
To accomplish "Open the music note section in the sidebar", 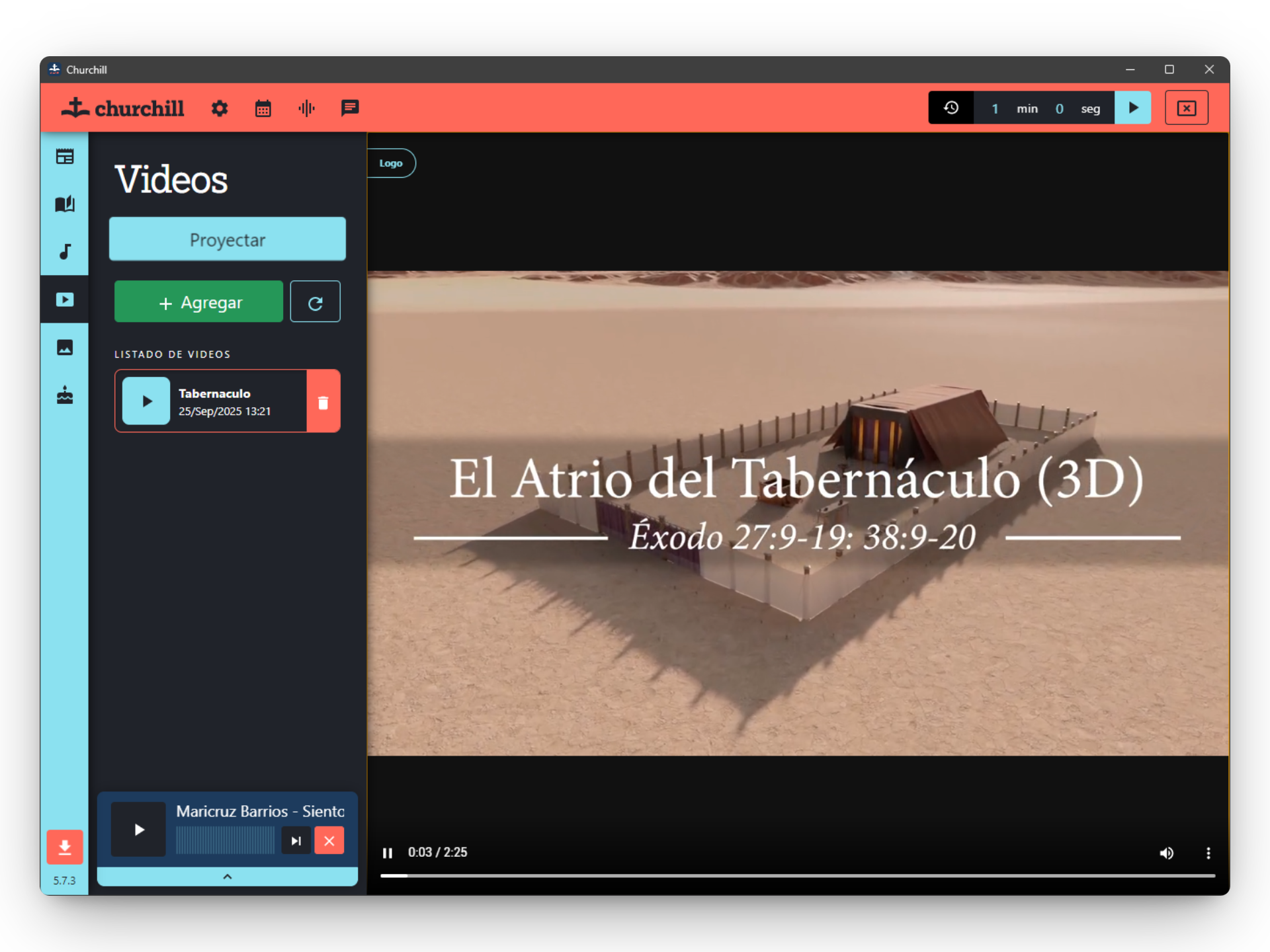I will point(64,252).
